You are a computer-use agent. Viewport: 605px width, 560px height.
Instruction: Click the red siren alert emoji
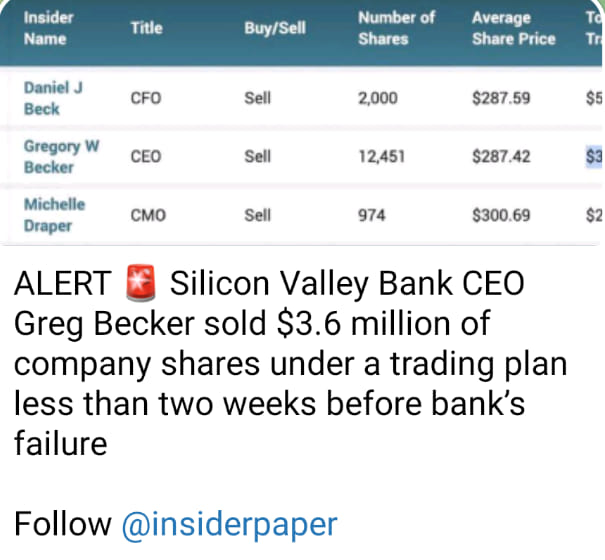[x=141, y=283]
